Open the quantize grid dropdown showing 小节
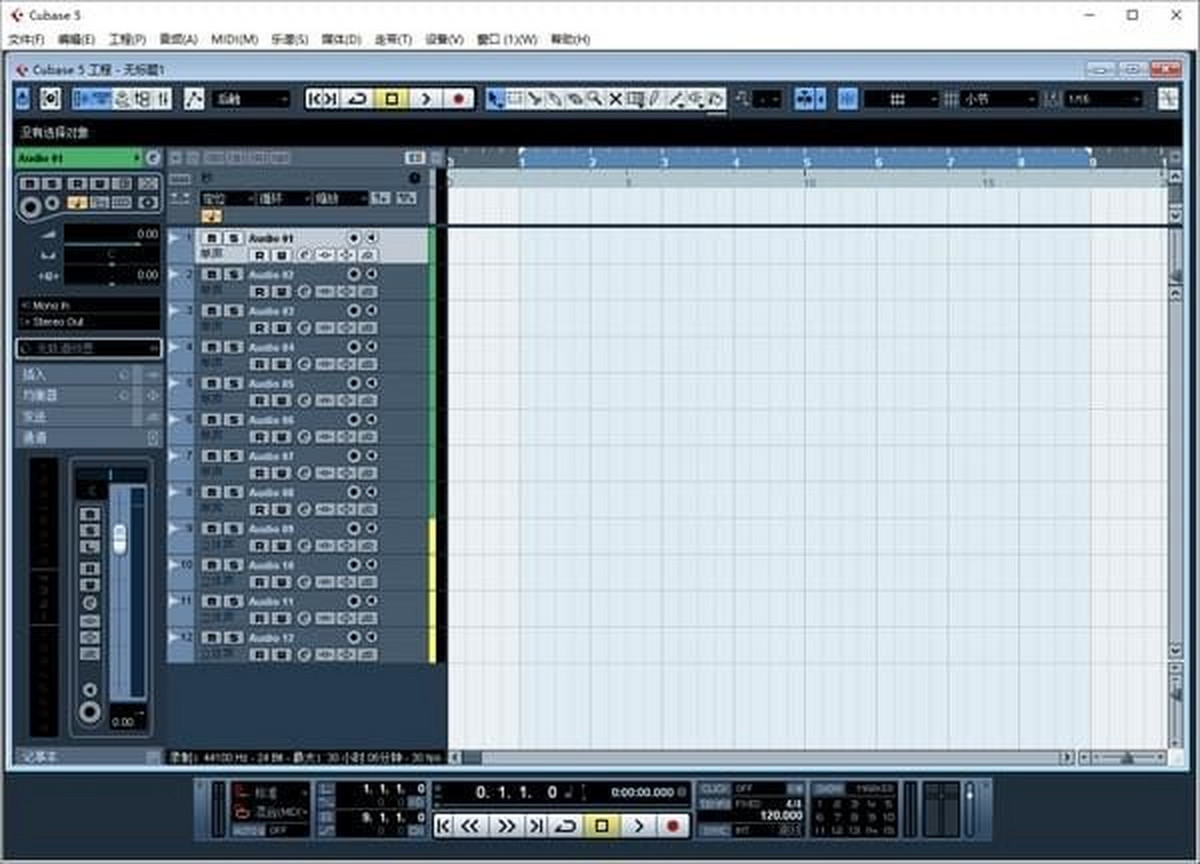 click(x=1000, y=99)
